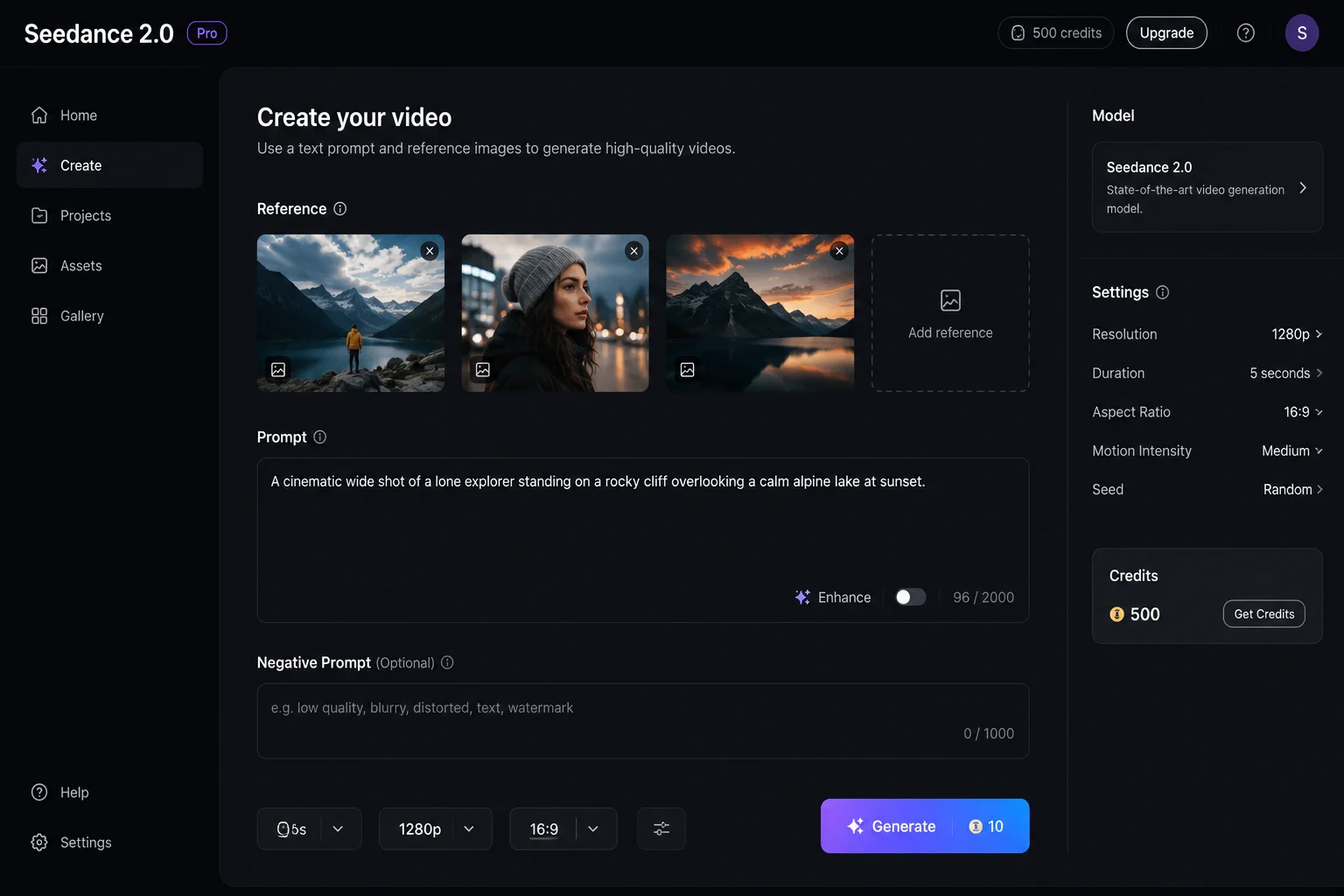Open the help question mark icon in header
Viewport: 1344px width, 896px height.
coord(1246,33)
